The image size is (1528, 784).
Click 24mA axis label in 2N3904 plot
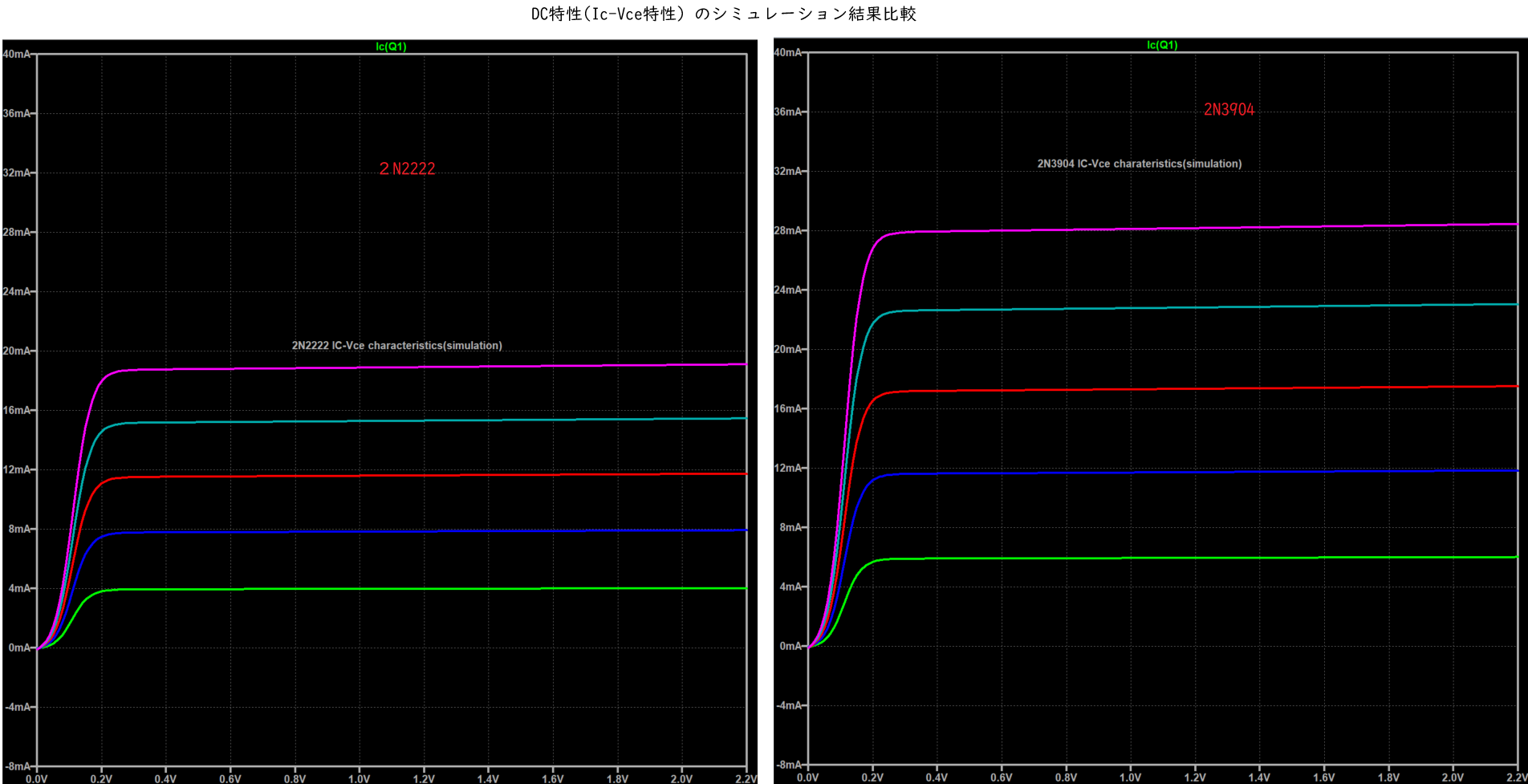(787, 290)
